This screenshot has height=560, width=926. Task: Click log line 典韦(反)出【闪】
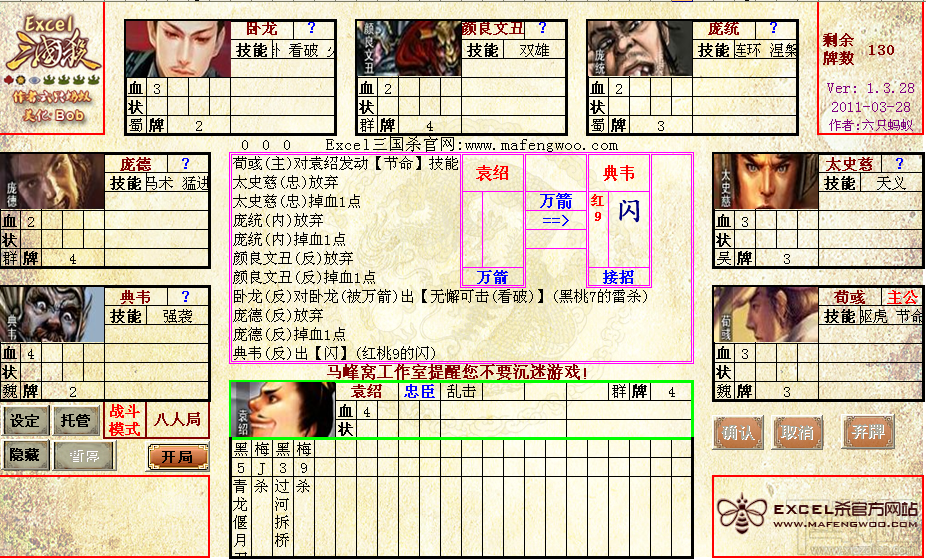[334, 353]
